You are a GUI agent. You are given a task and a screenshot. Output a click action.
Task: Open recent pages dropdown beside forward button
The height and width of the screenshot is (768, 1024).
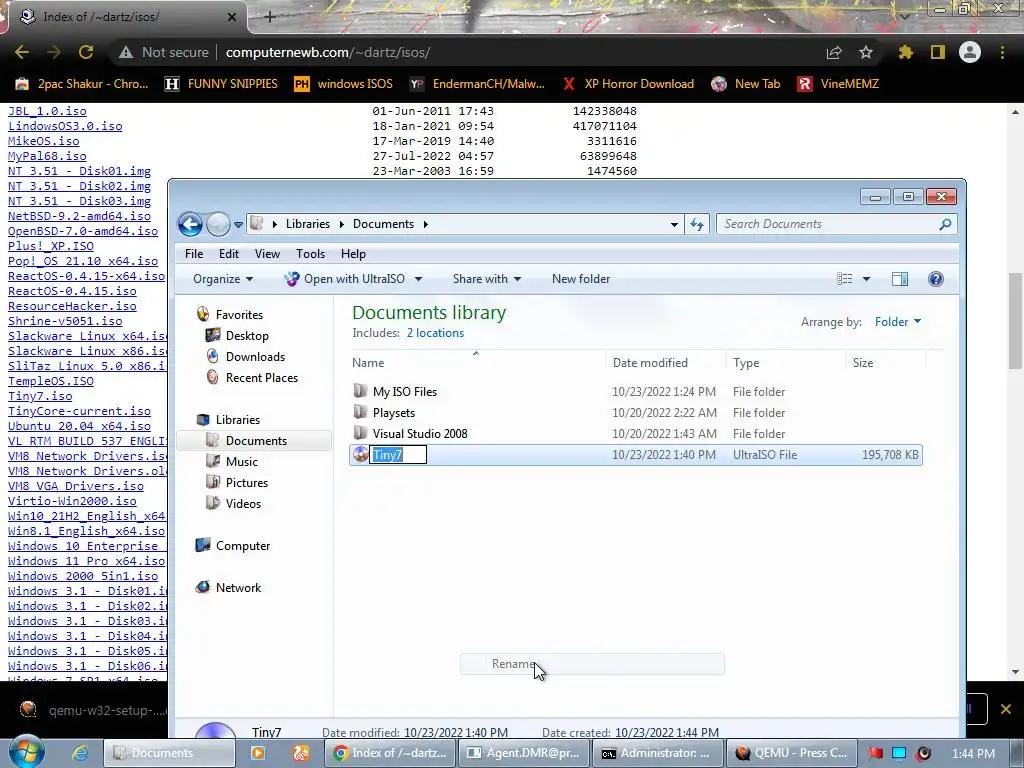(238, 225)
